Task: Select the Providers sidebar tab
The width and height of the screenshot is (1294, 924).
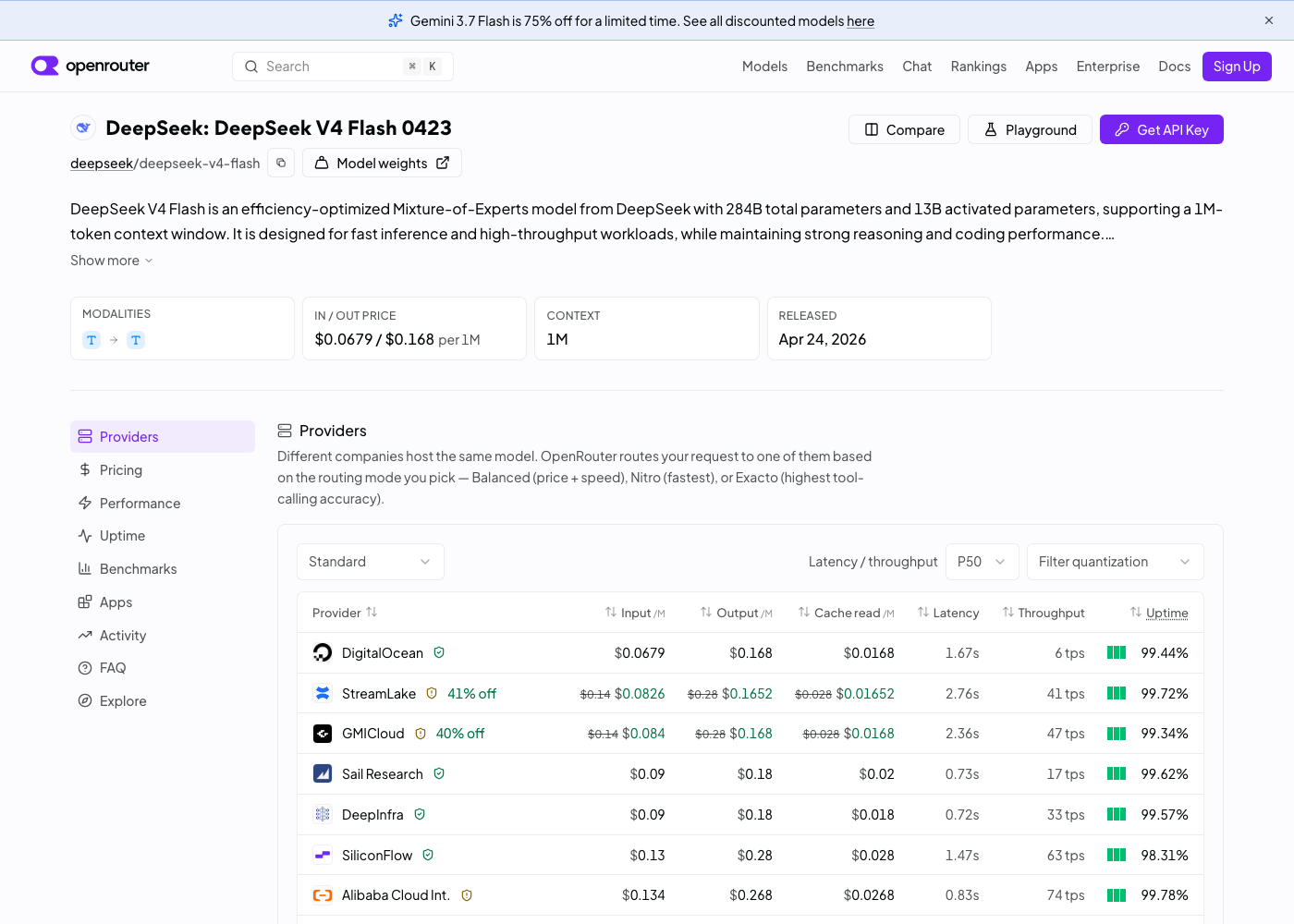Action: [163, 437]
